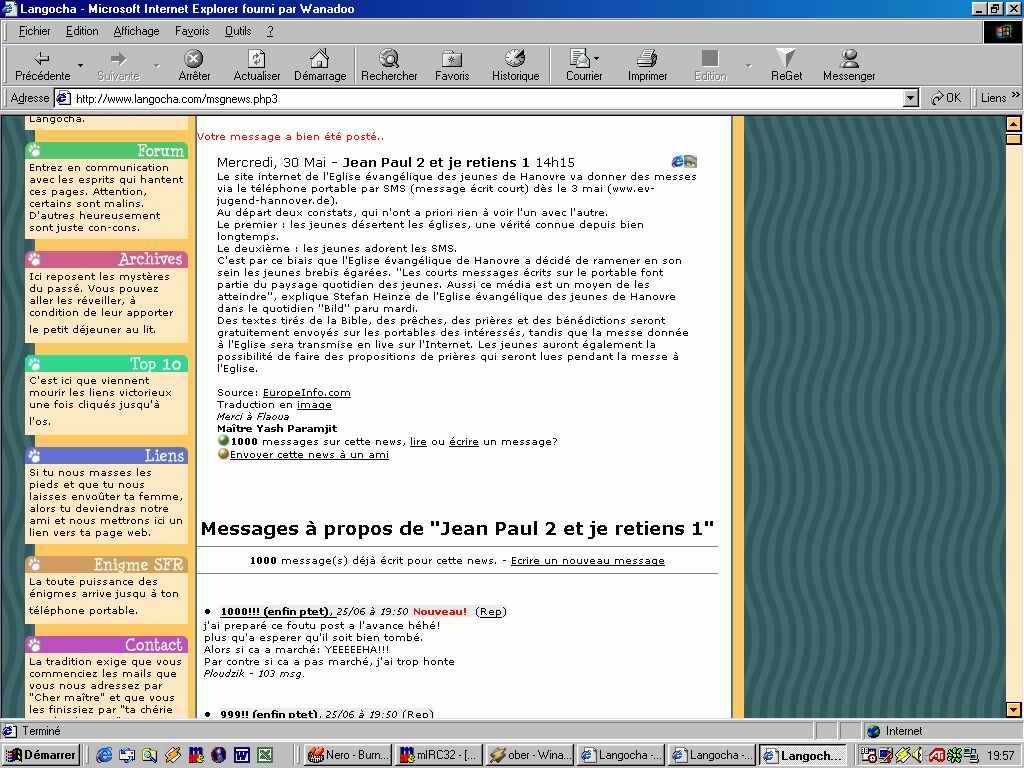
Task: Open the Favoris toolbar icon
Action: pos(452,60)
